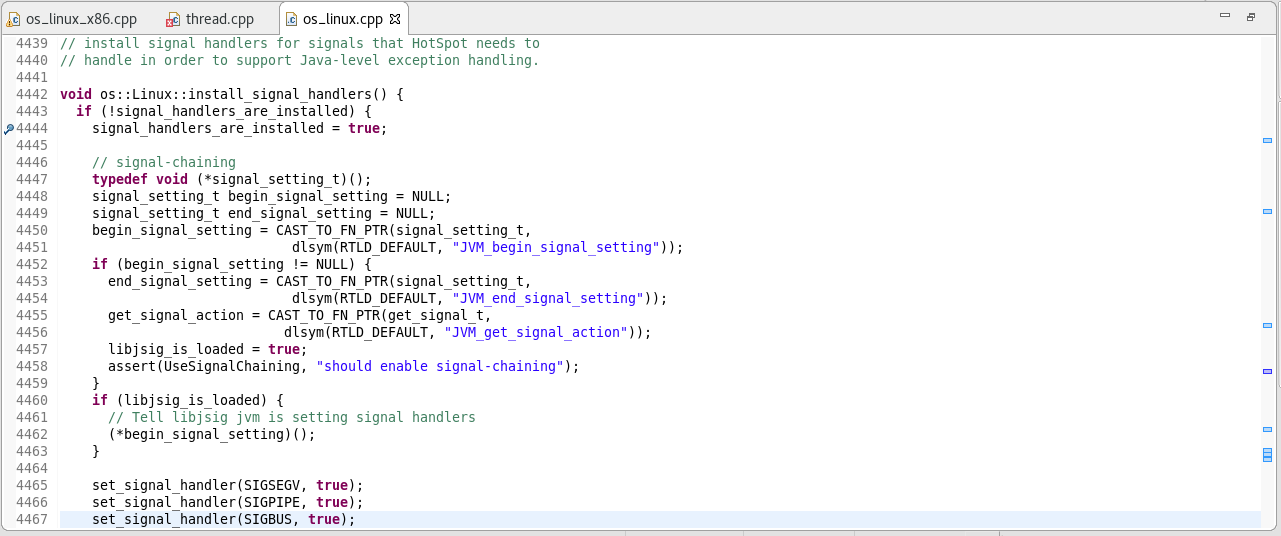Minimize the editor area
The height and width of the screenshot is (536, 1281).
[1225, 17]
